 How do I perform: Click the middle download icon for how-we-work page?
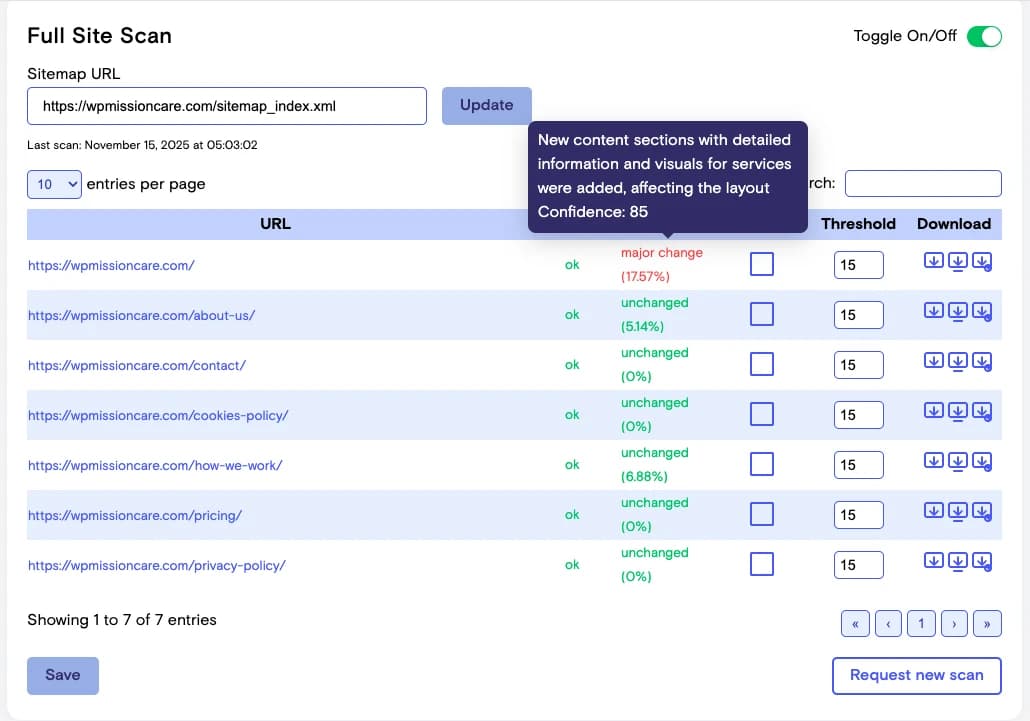[x=957, y=462]
